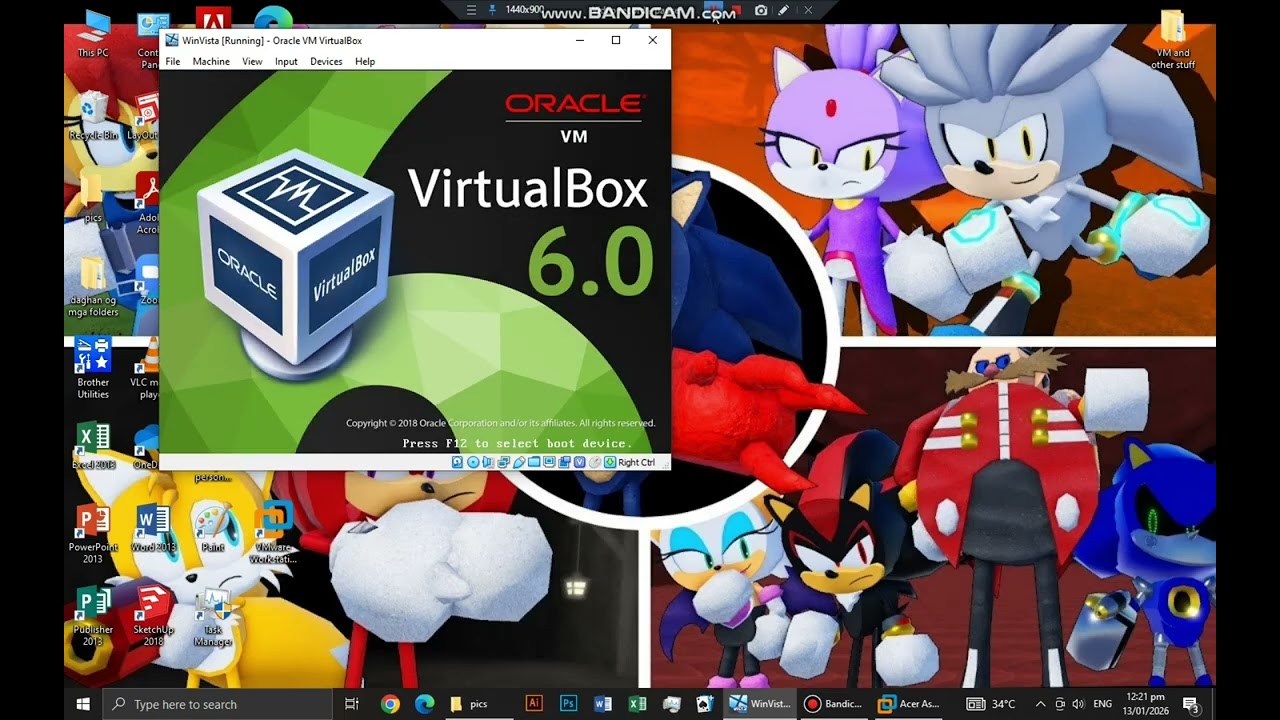Click the 34°C weather widget in taskbar

point(992,704)
